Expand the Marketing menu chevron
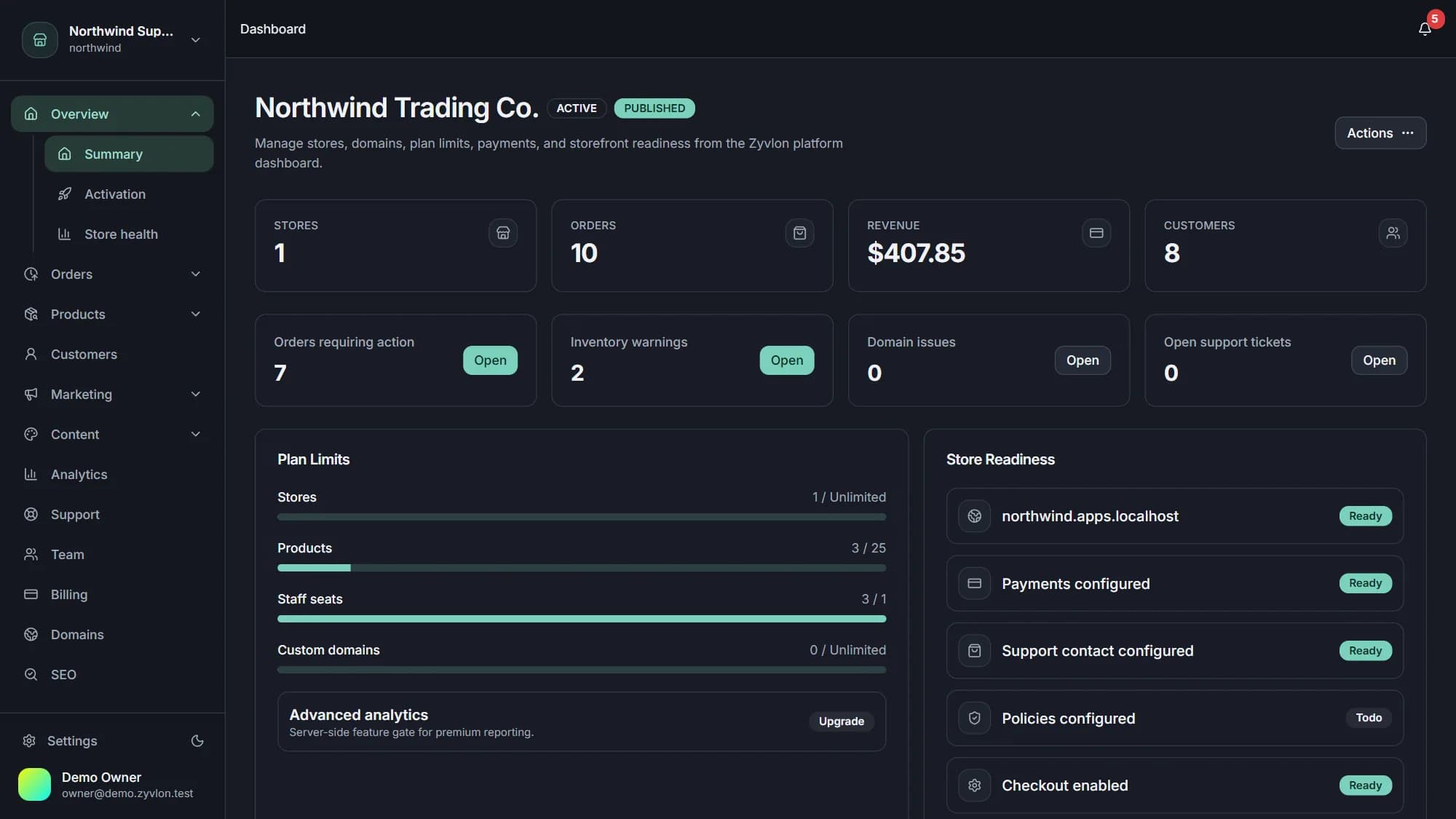 [195, 394]
